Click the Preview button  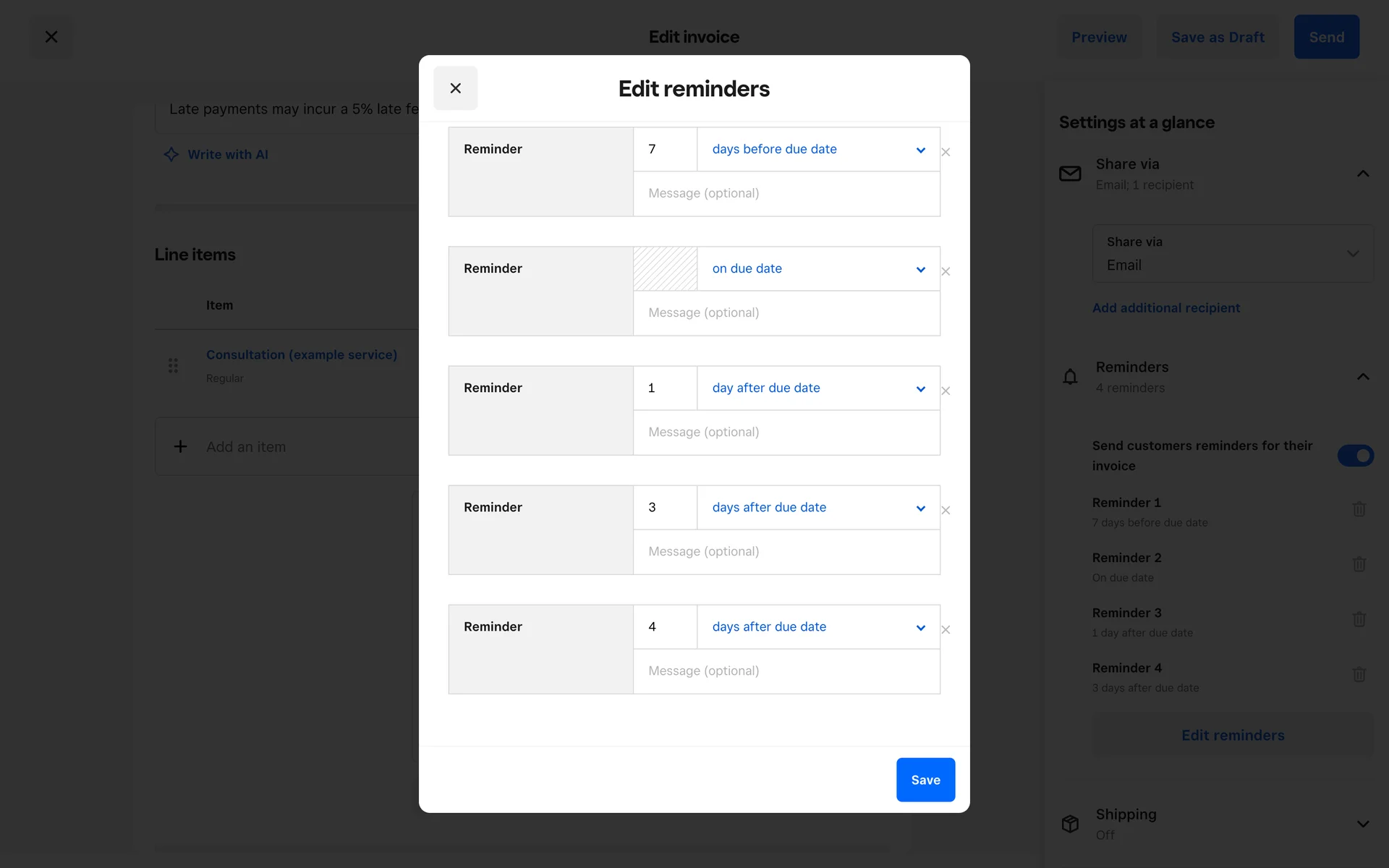(x=1099, y=37)
